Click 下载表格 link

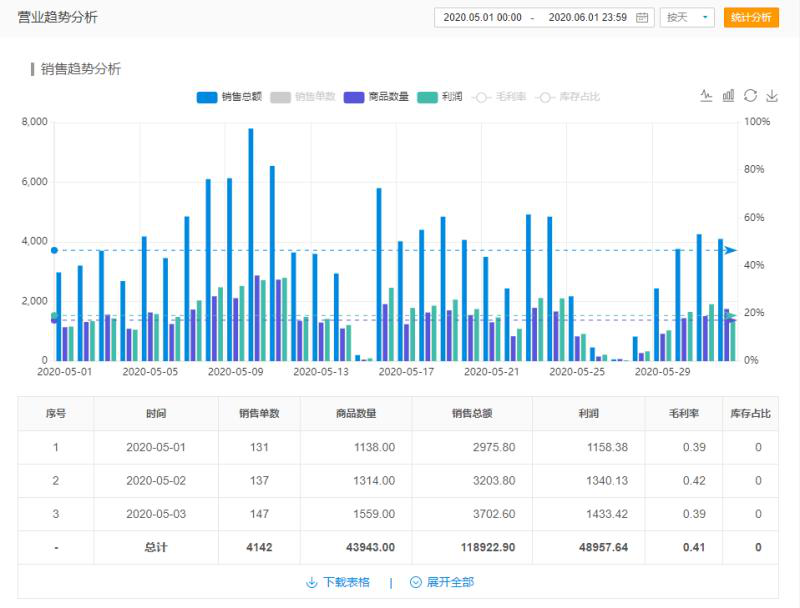(x=346, y=582)
